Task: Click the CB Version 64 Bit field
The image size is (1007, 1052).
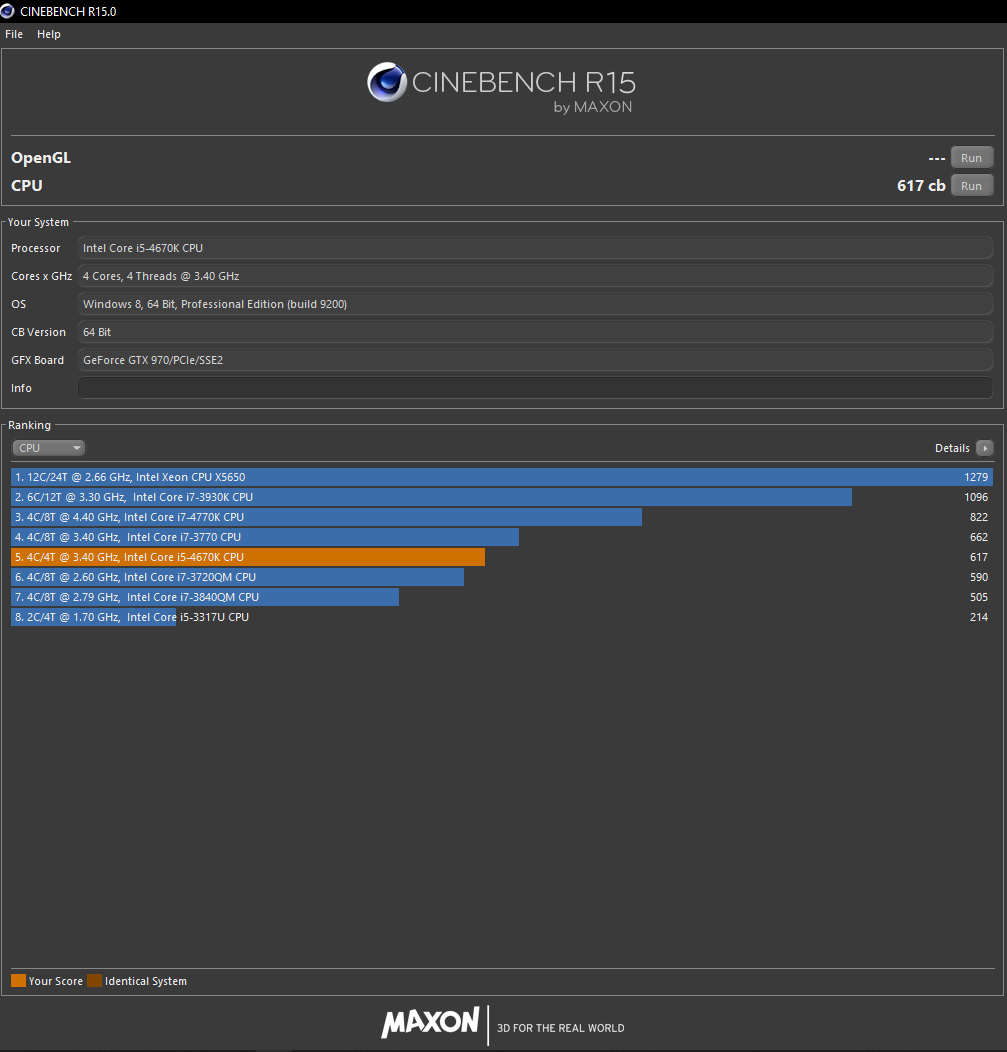Action: click(535, 332)
